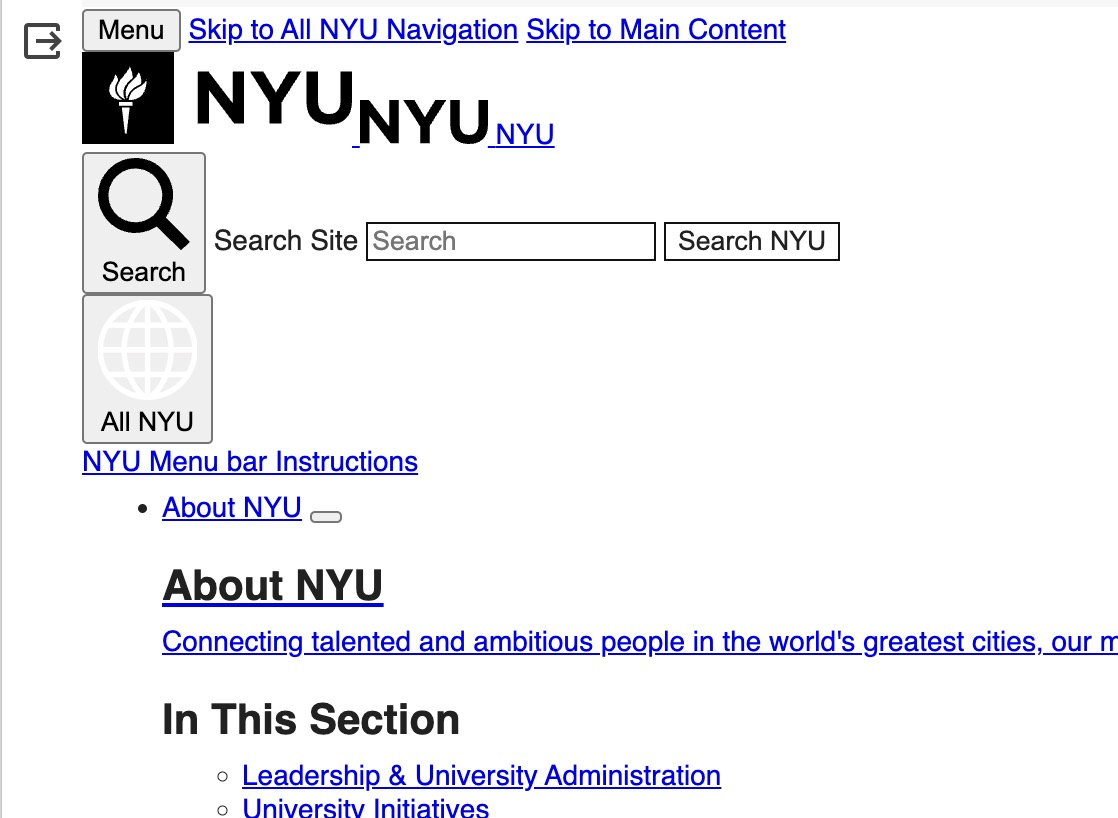
Task: Click the small NYU text link
Action: pos(525,134)
